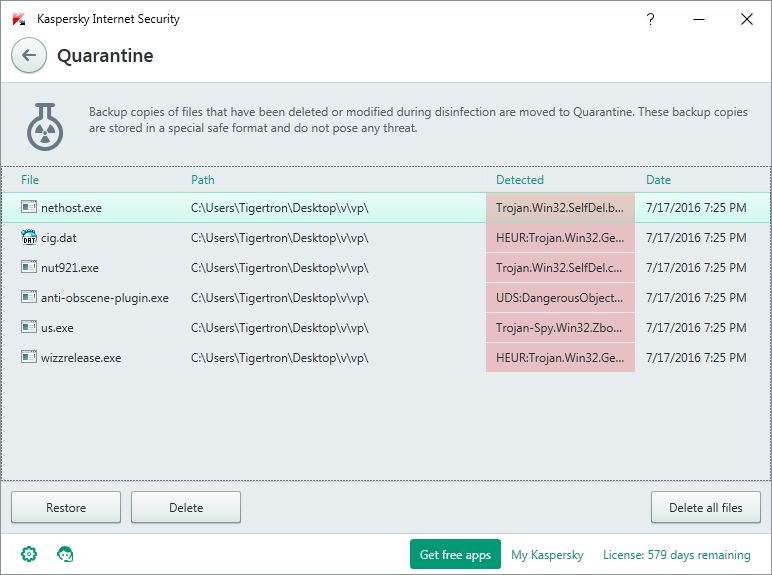Click the Trojan.Win32.SelfDel.c... detection cell
Image resolution: width=772 pixels, height=575 pixels.
(560, 268)
